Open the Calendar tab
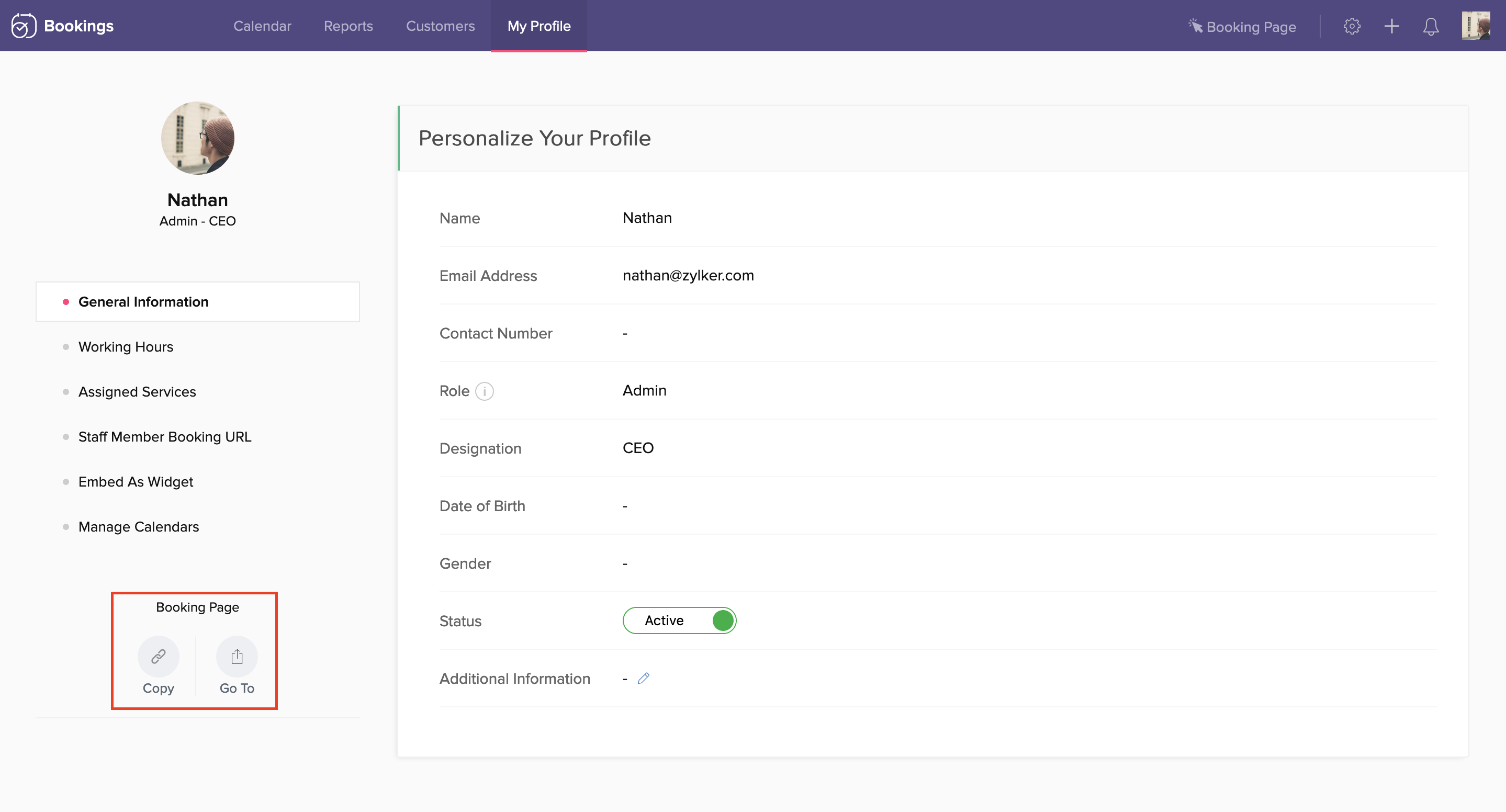1506x812 pixels. pos(262,26)
